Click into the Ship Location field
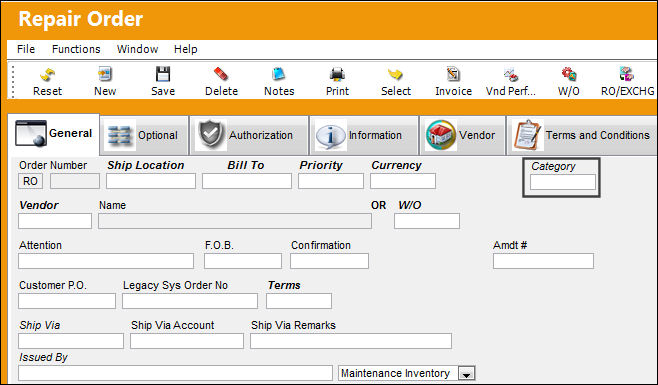Image resolution: width=658 pixels, height=385 pixels. (x=151, y=181)
